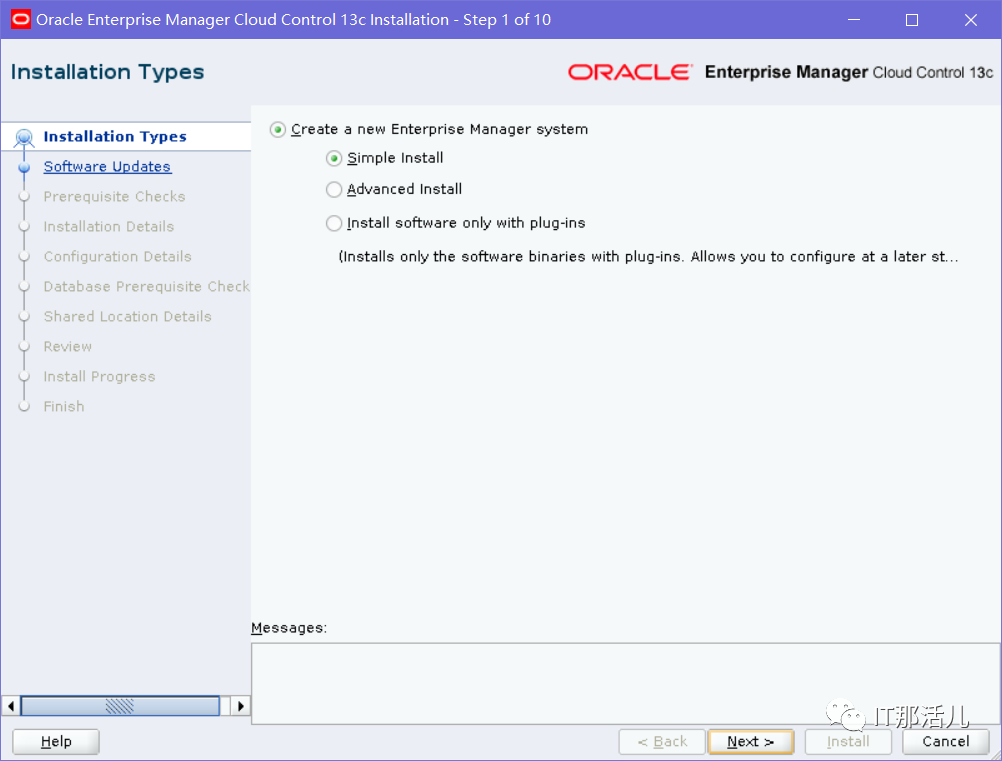The width and height of the screenshot is (1002, 761).
Task: Click the Help button
Action: coord(56,742)
